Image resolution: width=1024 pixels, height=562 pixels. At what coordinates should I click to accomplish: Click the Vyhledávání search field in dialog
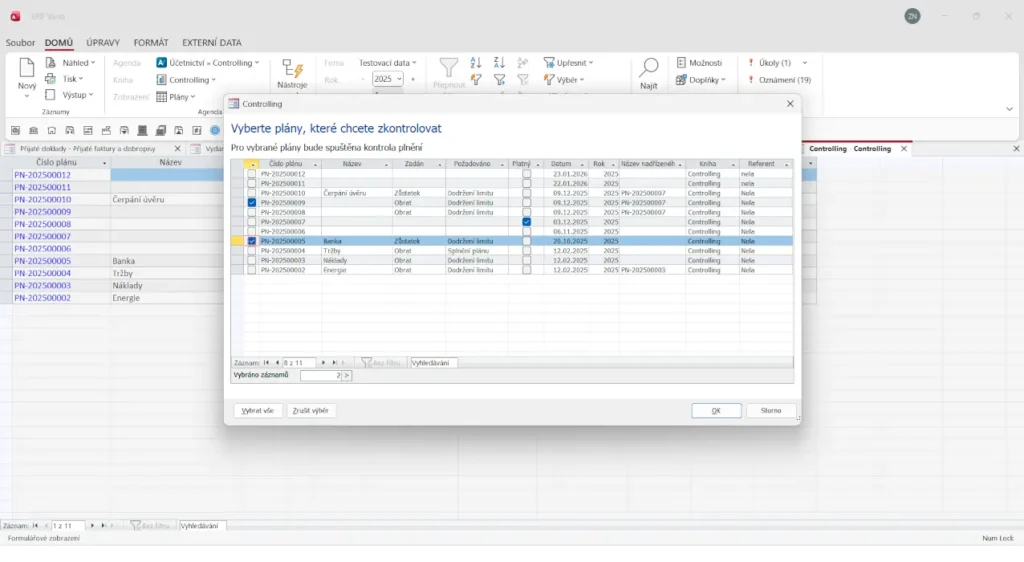tap(433, 363)
